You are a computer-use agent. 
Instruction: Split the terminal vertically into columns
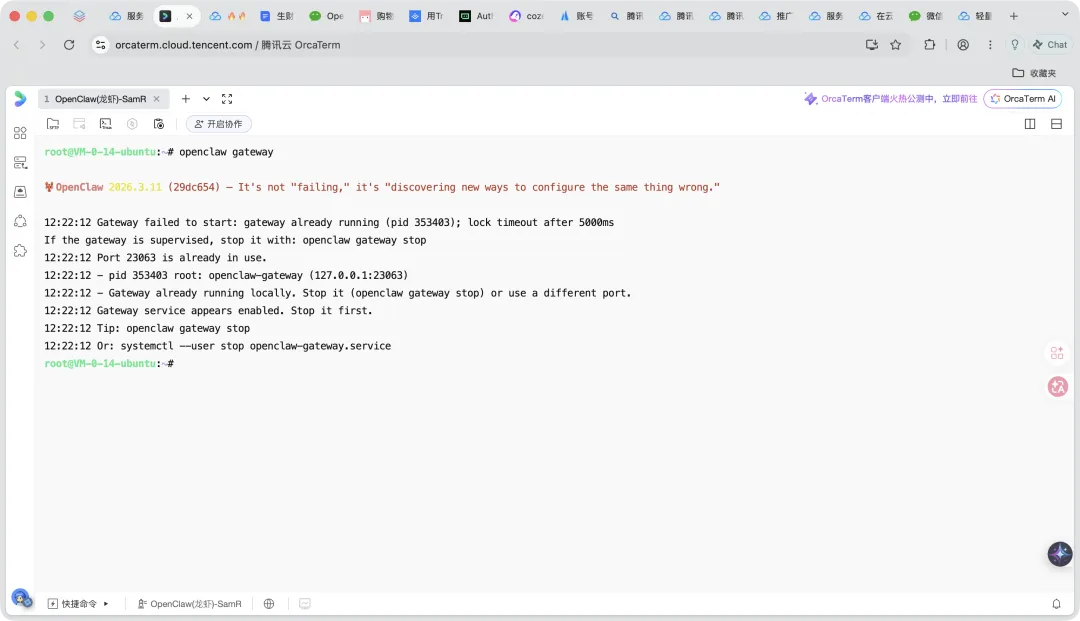point(1030,124)
